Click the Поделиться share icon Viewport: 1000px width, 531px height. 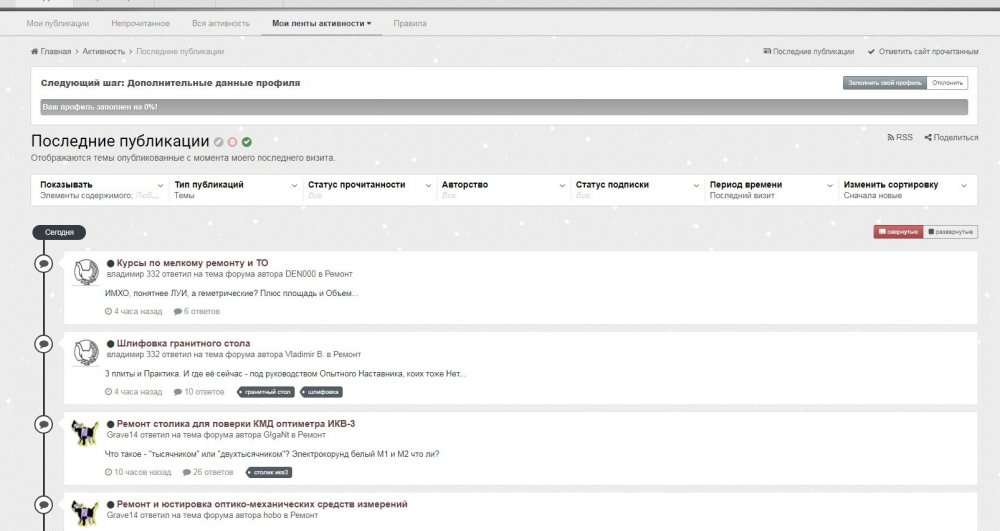[929, 137]
